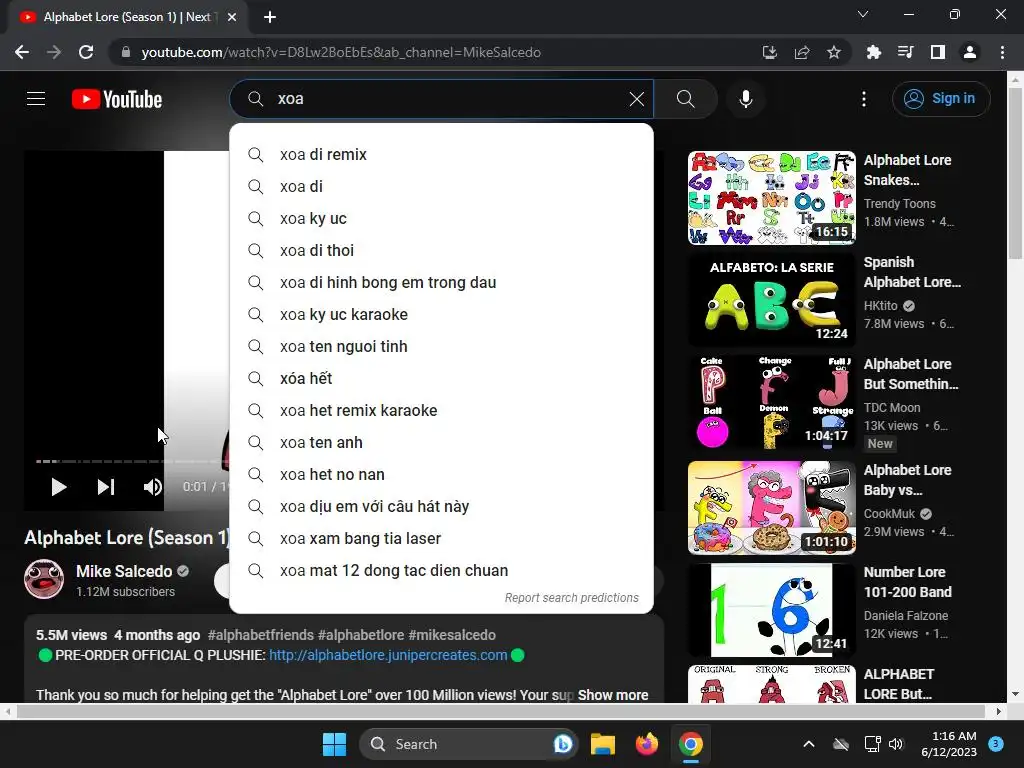Choose "xoa het remix karaoke" suggestion
Image resolution: width=1024 pixels, height=768 pixels.
pos(441,410)
